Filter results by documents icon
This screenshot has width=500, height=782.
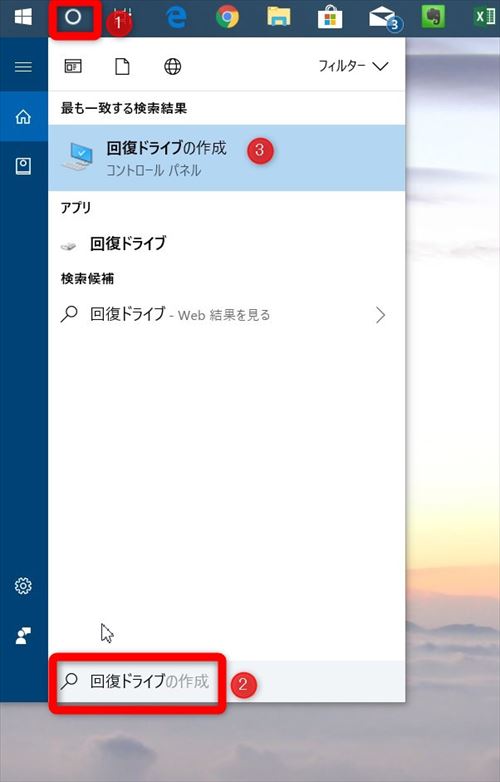(123, 66)
